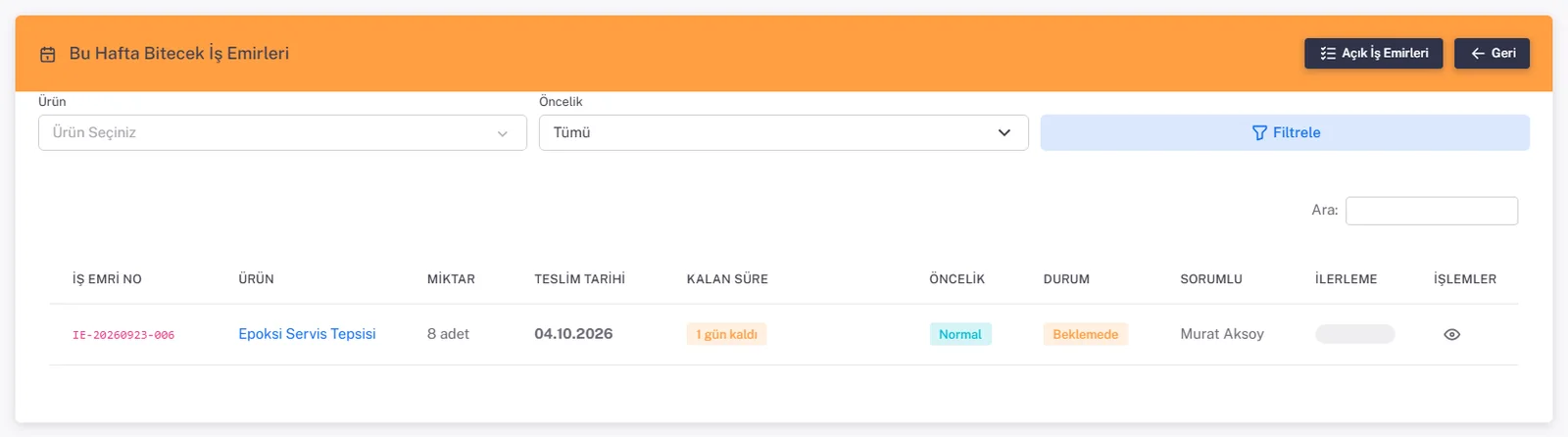Sort by the TESLİM TARİHİ column header
Image resolution: width=1568 pixels, height=437 pixels.
(x=579, y=279)
